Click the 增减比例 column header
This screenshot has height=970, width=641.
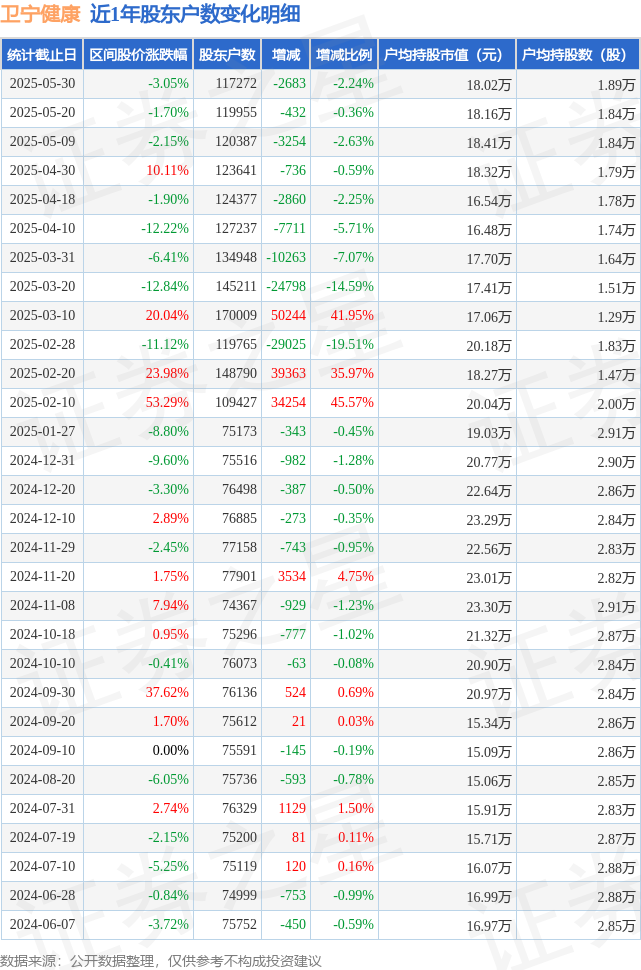coord(344,55)
